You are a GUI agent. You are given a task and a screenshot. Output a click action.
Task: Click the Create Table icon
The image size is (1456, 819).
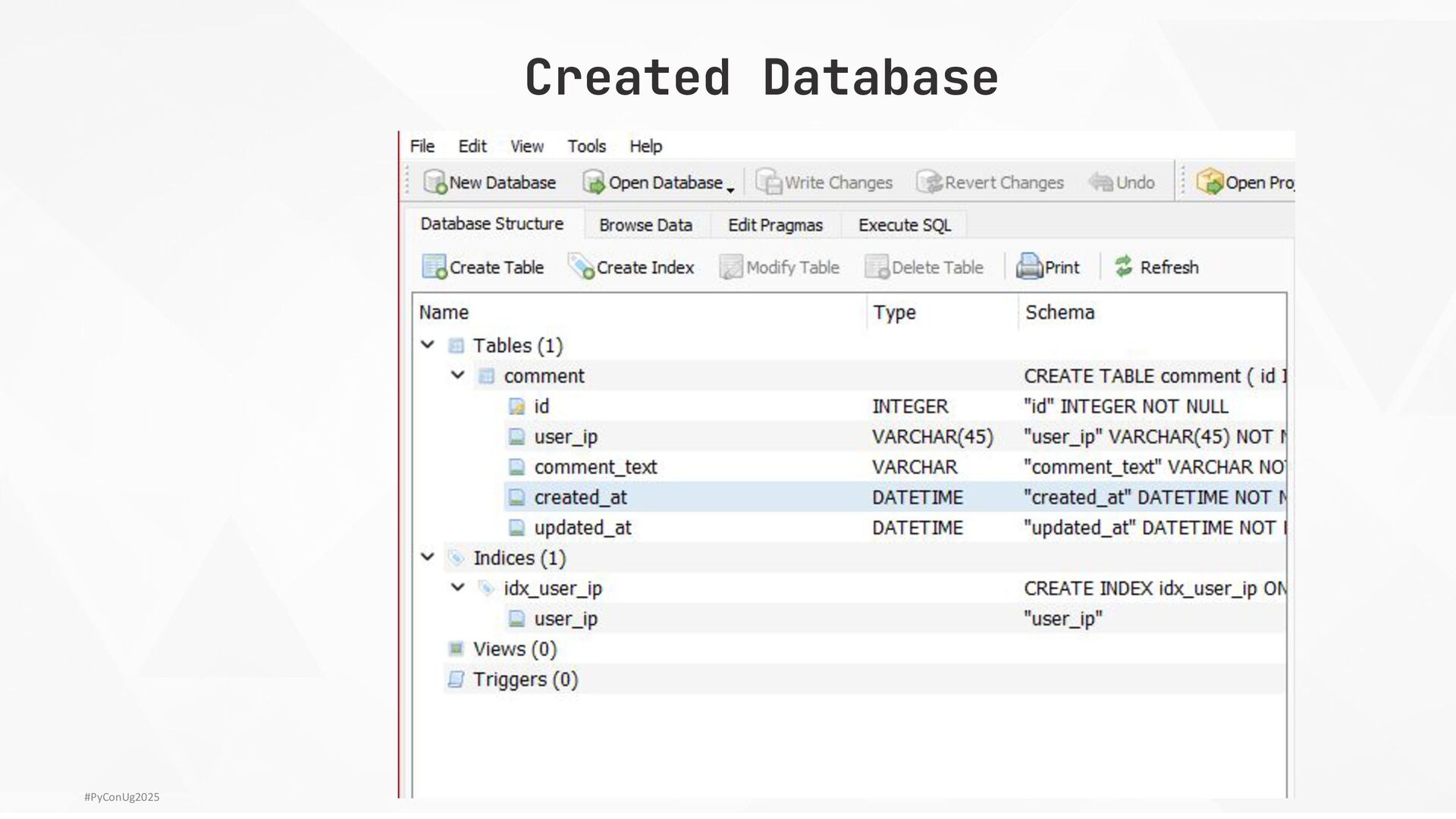pos(435,267)
